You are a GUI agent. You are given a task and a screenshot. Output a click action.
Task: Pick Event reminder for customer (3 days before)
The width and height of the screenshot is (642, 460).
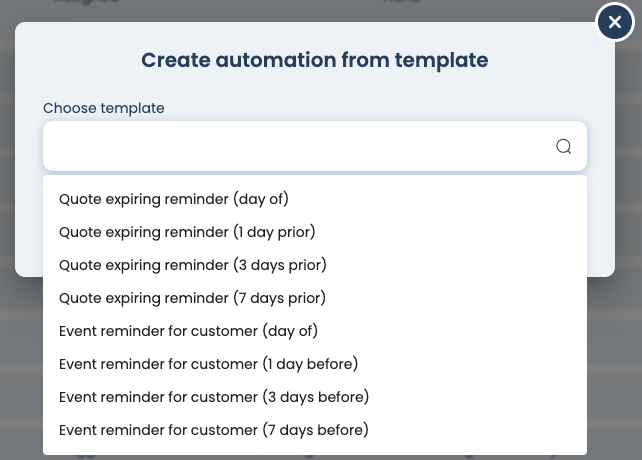(x=214, y=397)
